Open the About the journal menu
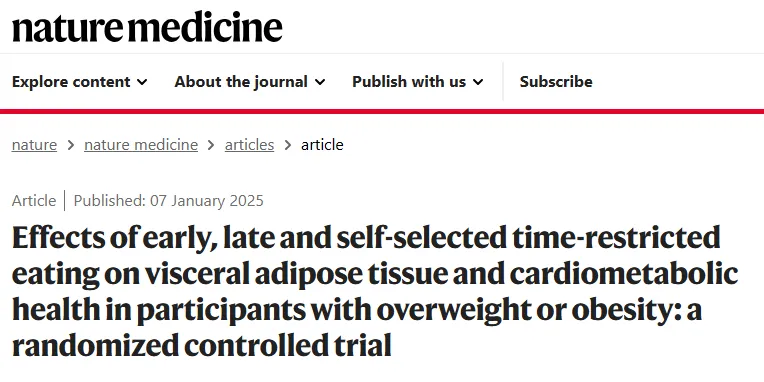 250,81
